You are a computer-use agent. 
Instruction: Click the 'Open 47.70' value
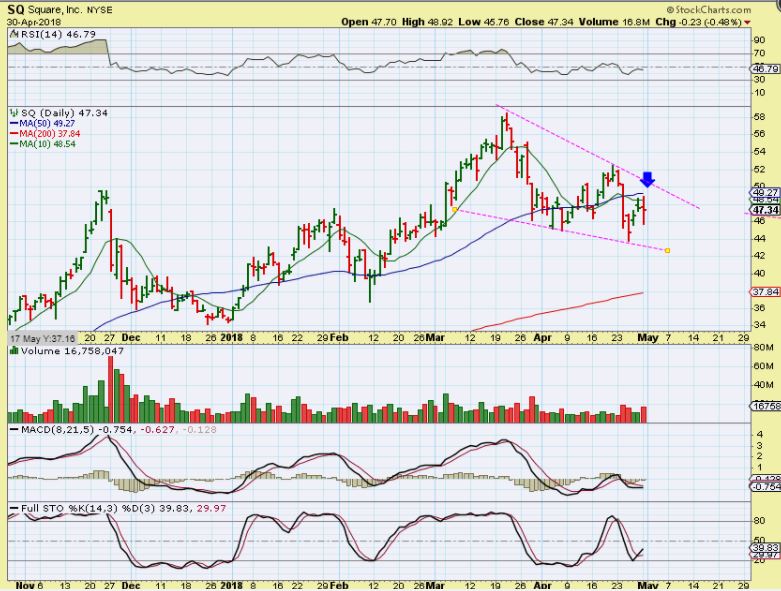coord(369,22)
